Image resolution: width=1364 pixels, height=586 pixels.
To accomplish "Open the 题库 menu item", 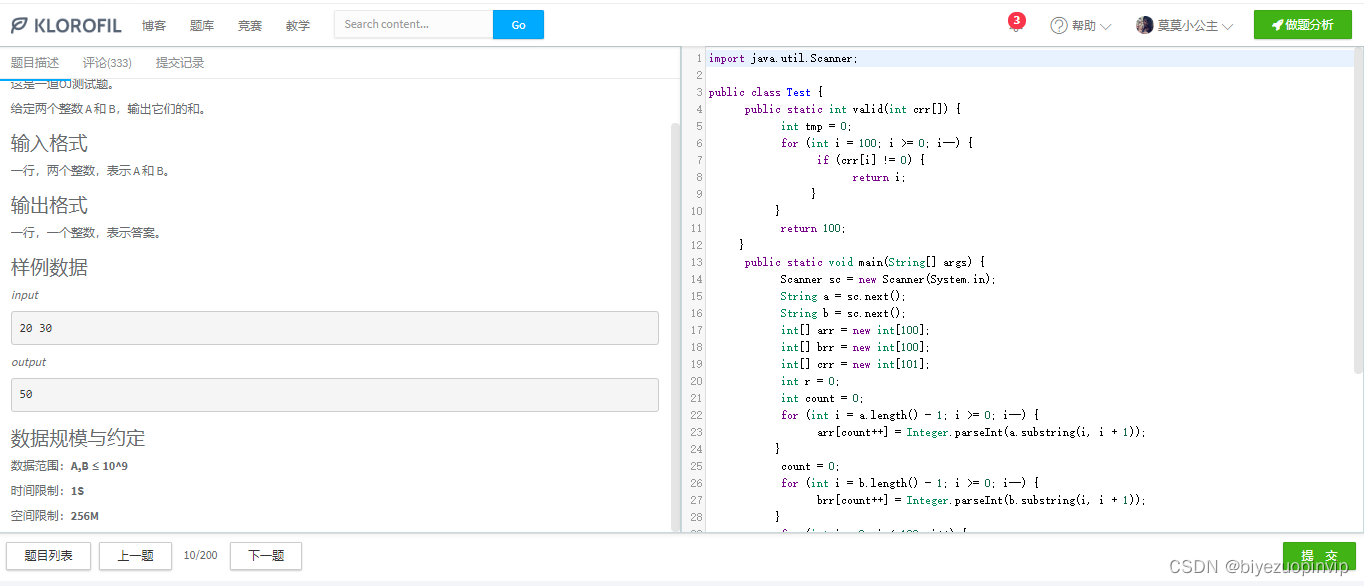I will tap(202, 26).
